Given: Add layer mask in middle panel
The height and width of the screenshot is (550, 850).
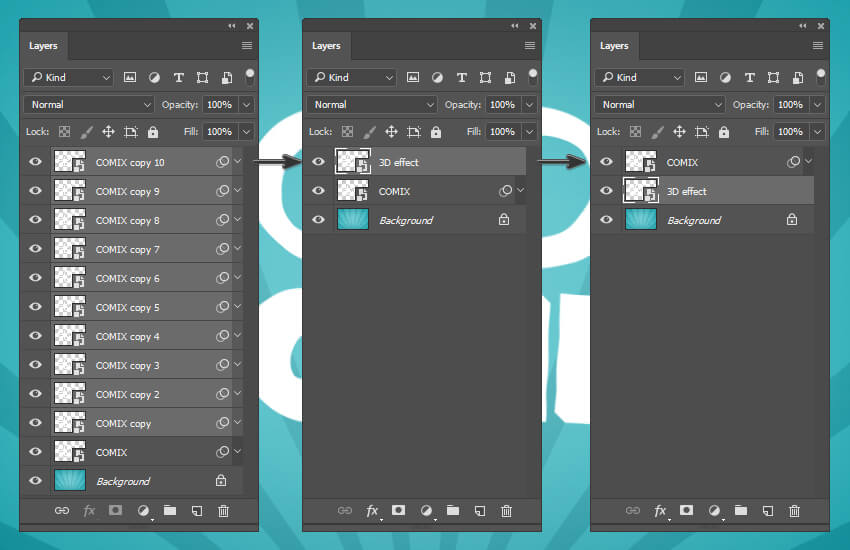Looking at the screenshot, I should (398, 510).
